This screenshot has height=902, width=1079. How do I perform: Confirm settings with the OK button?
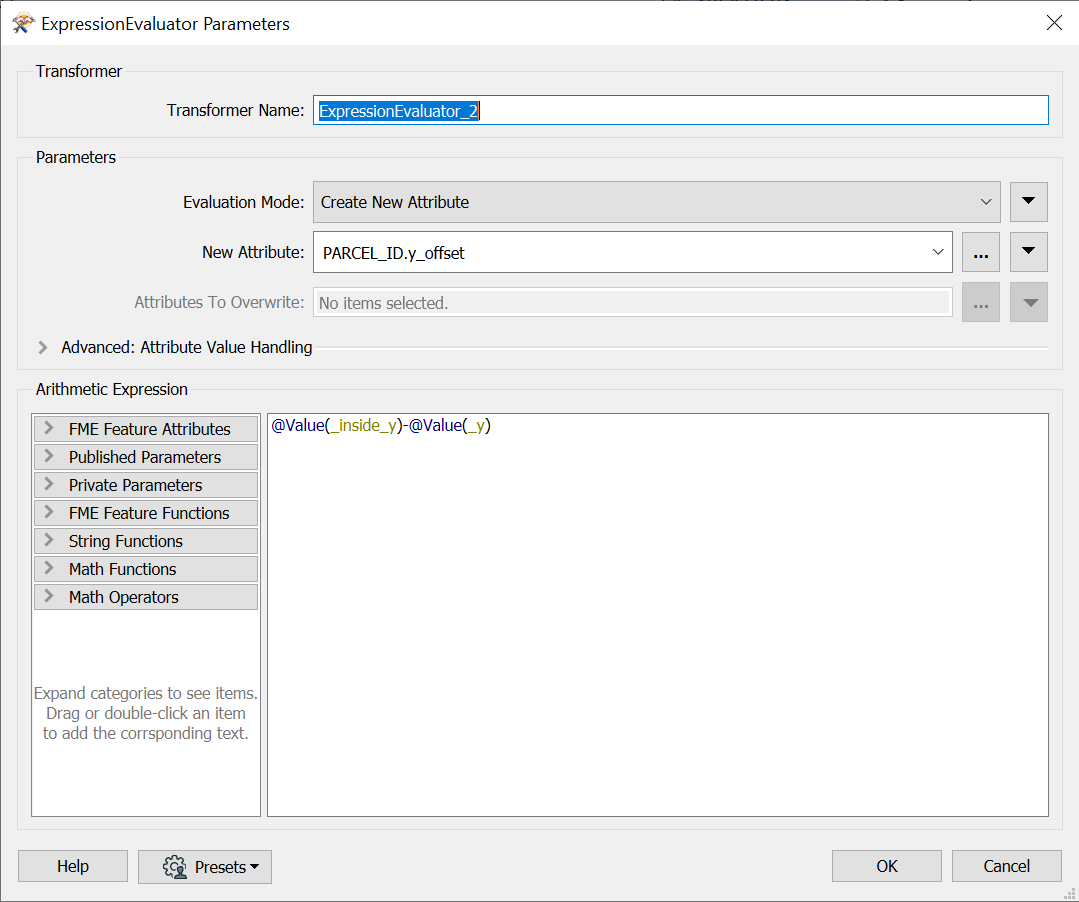click(x=886, y=866)
